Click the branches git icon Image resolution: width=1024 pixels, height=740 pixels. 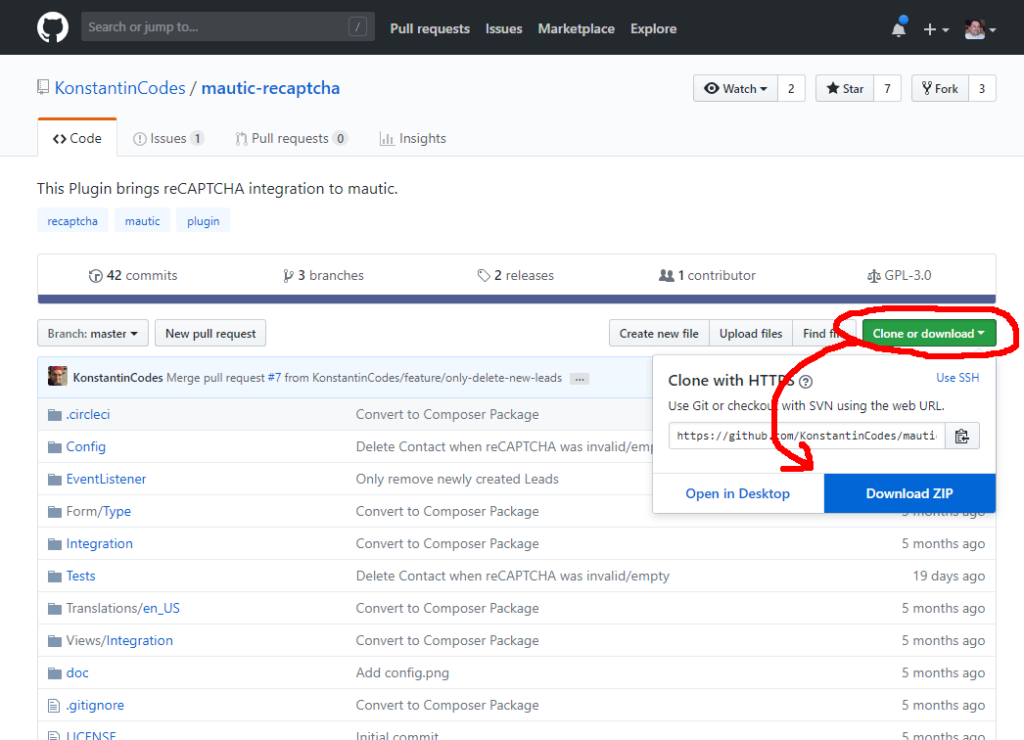[x=288, y=276]
